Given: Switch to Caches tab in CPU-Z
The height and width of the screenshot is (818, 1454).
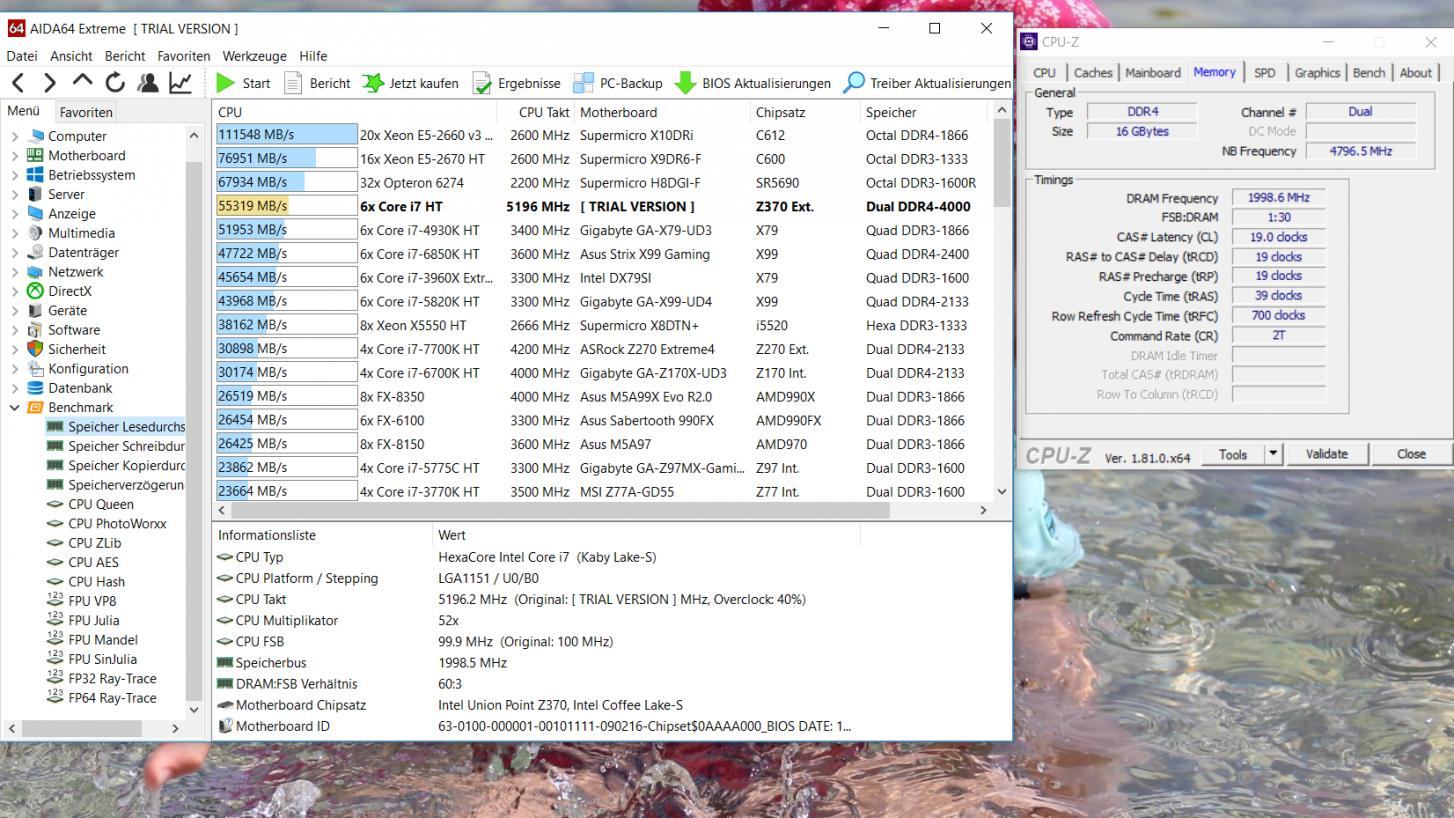Looking at the screenshot, I should [1093, 72].
